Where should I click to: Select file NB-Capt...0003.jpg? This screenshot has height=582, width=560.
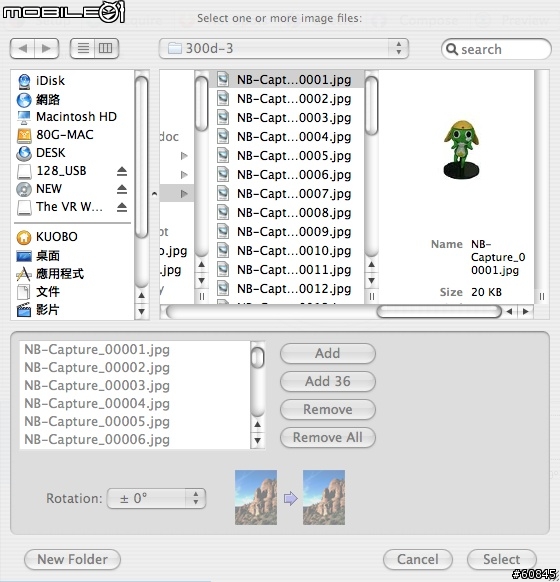pyautogui.click(x=286, y=118)
